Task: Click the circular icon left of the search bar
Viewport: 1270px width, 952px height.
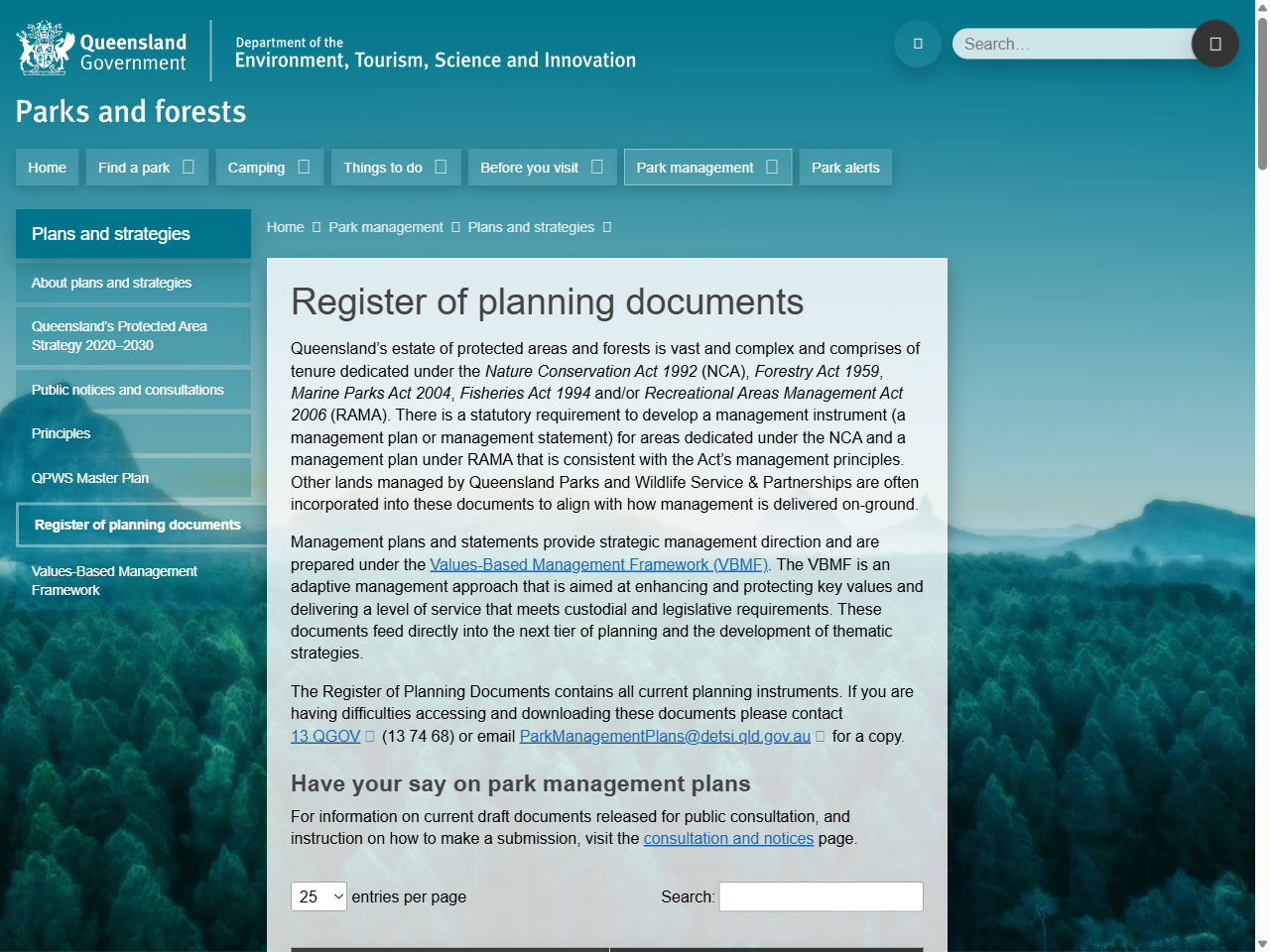Action: click(x=917, y=44)
